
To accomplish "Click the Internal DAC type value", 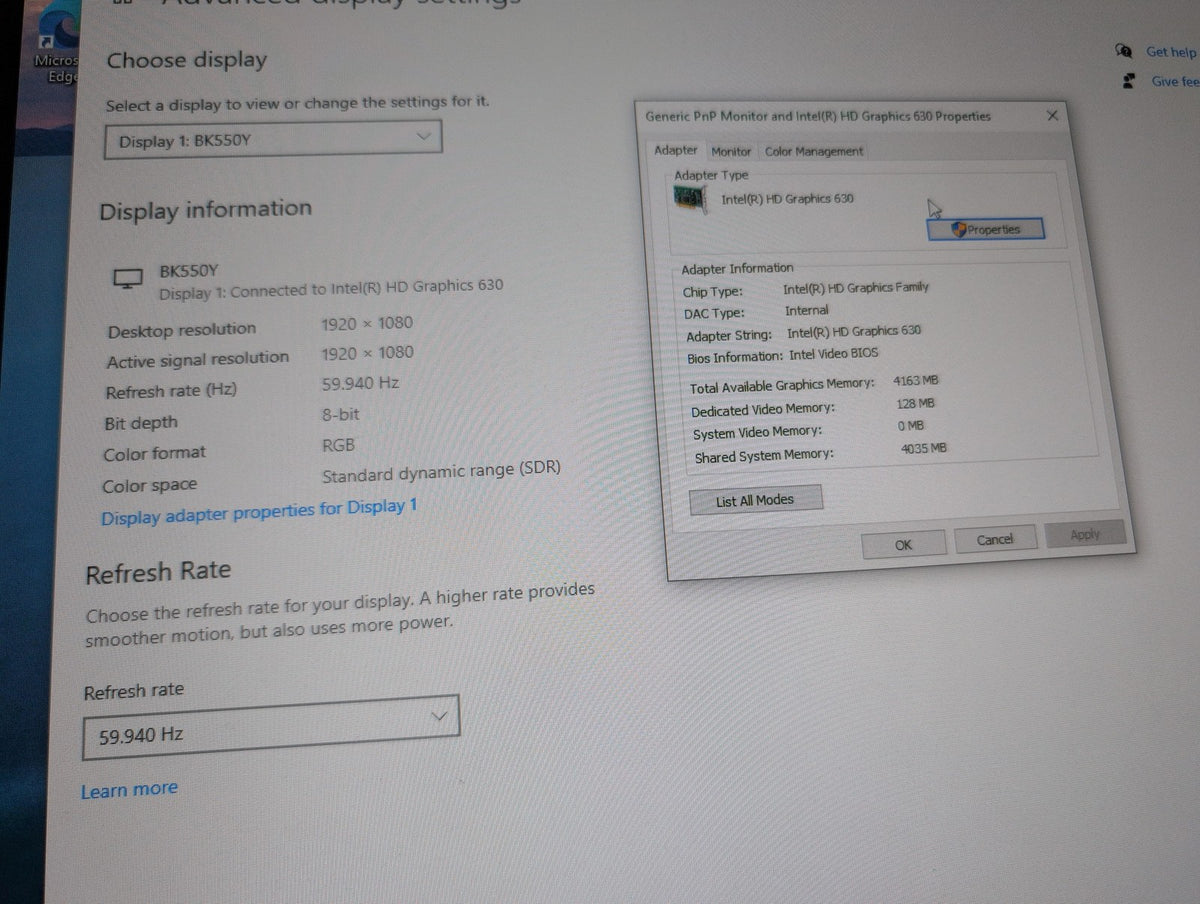I will 807,311.
